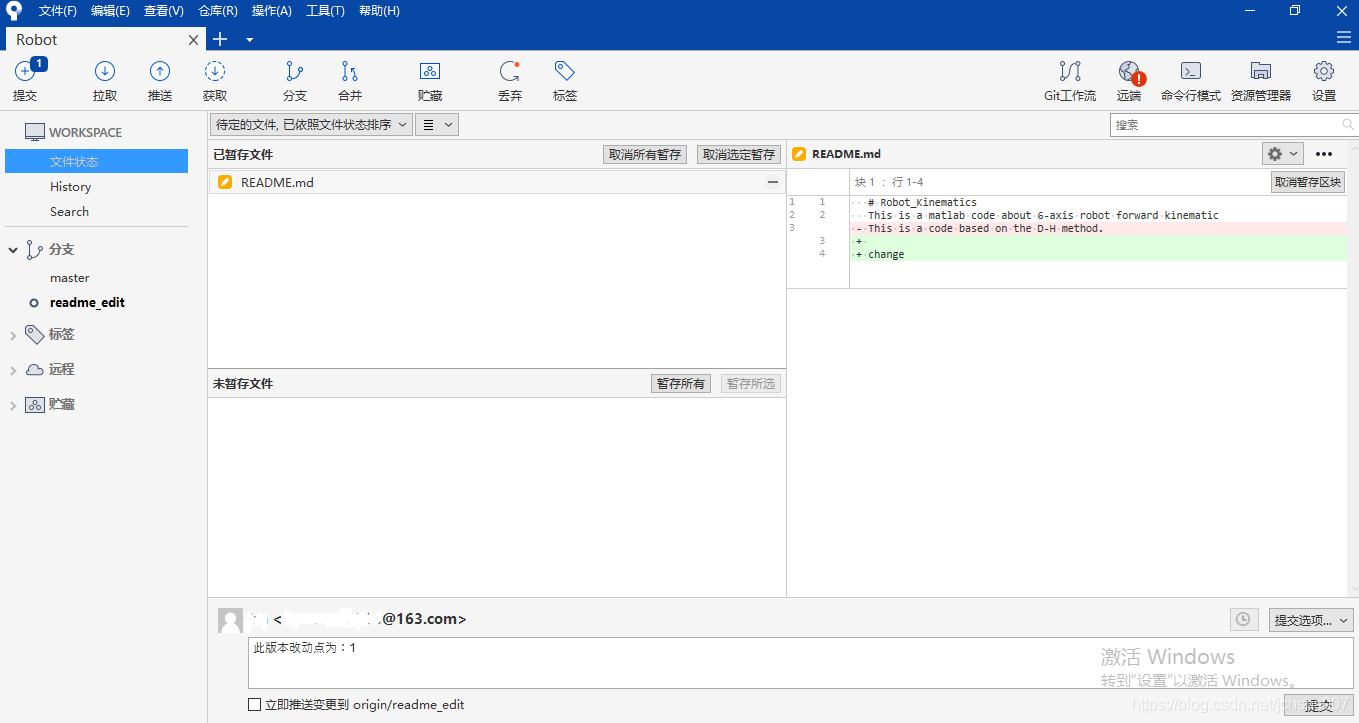Expand the 标签 tags section
Screen dimensions: 1359x723
click(13, 335)
